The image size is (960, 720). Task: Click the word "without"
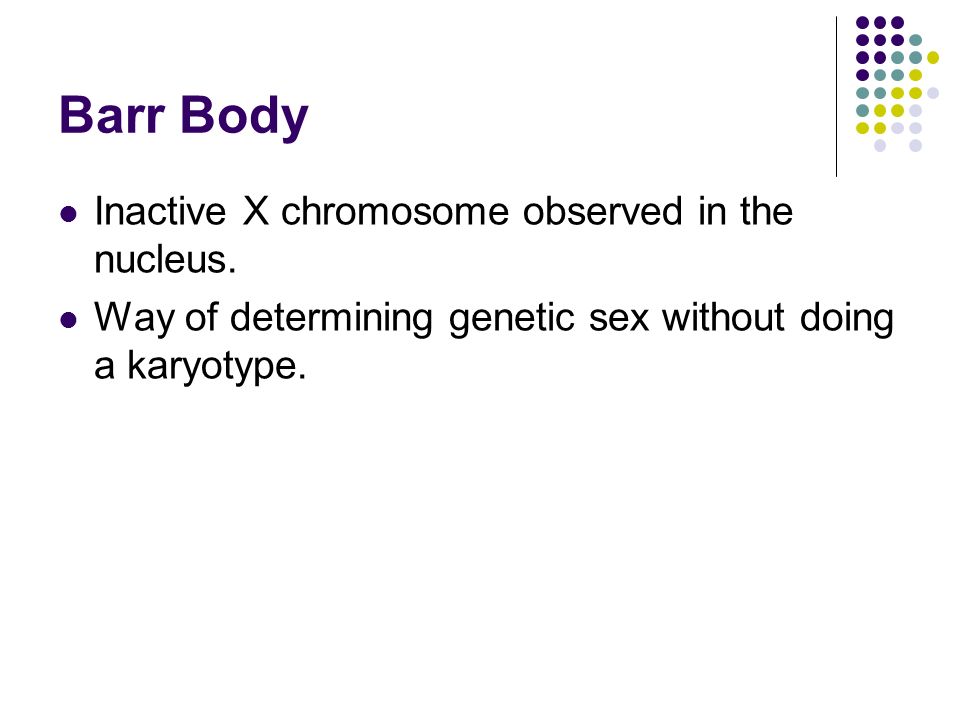[723, 318]
